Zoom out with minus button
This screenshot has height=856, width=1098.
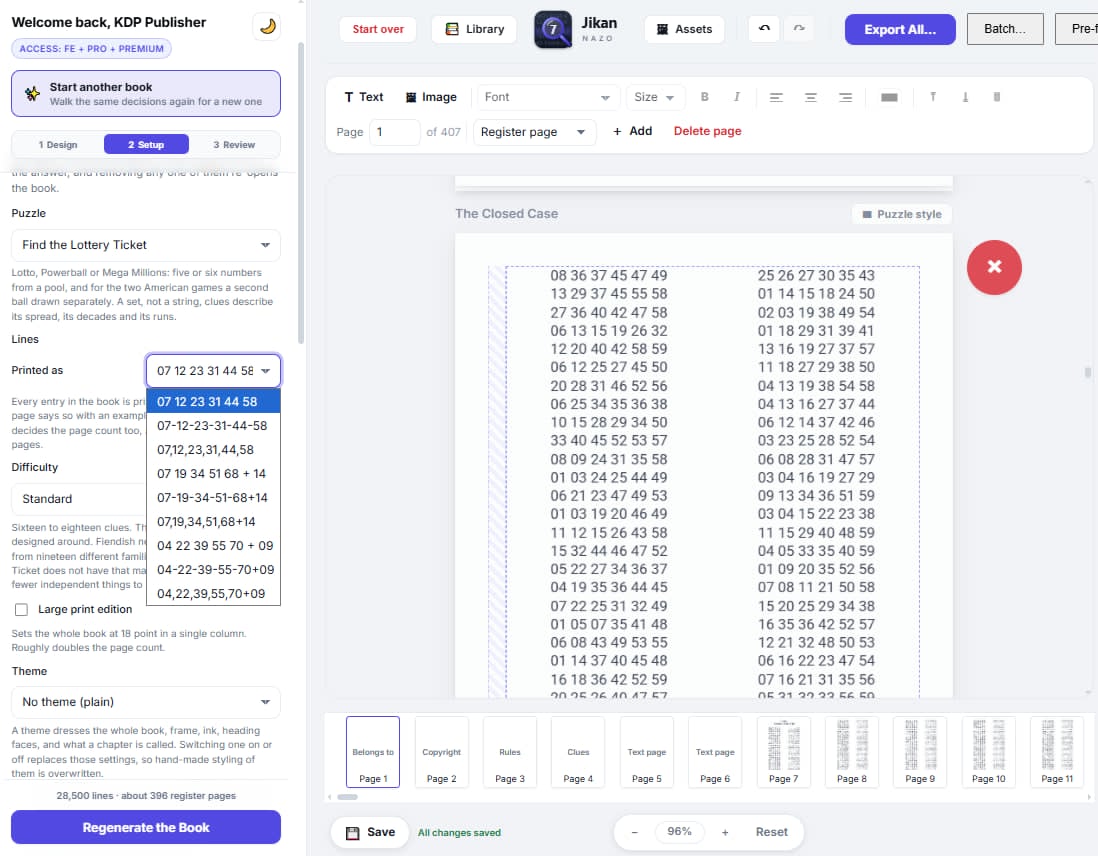pyautogui.click(x=634, y=832)
